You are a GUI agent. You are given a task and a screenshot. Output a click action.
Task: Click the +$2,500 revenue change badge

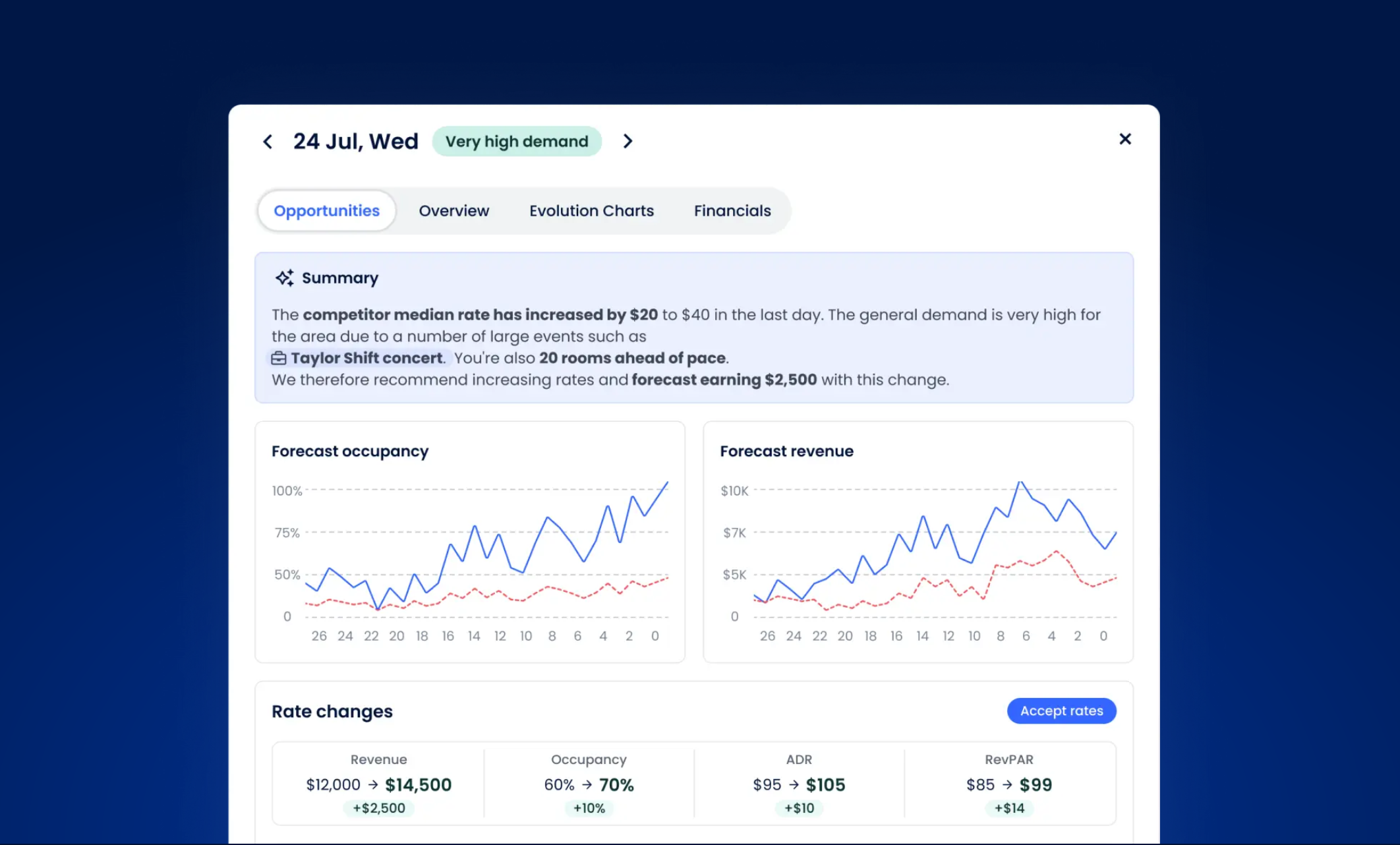click(x=379, y=808)
